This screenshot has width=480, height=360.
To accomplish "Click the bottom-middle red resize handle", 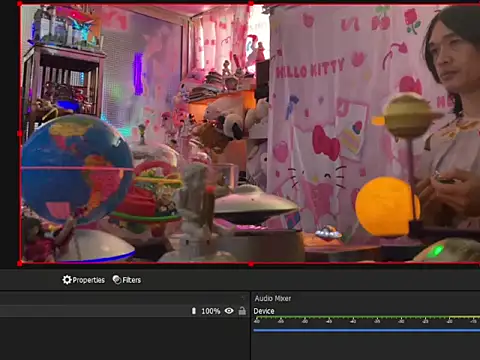I will coord(251,264).
